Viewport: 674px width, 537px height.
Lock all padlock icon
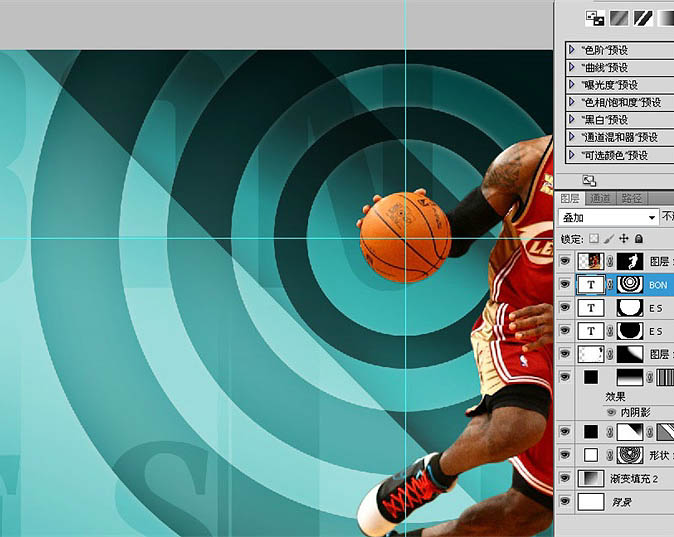[639, 239]
